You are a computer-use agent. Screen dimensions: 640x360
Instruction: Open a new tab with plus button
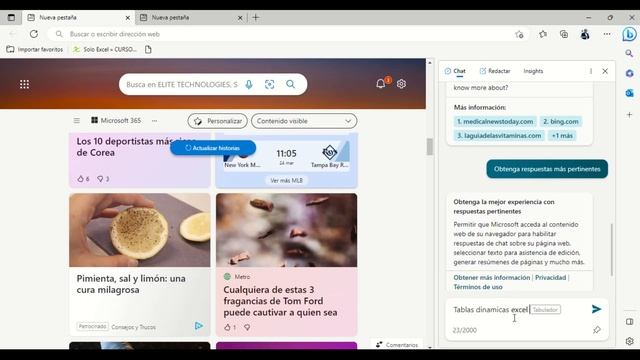click(256, 18)
